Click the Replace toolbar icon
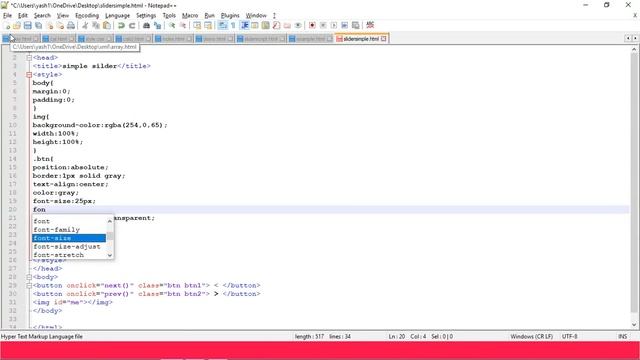 tap(157, 25)
